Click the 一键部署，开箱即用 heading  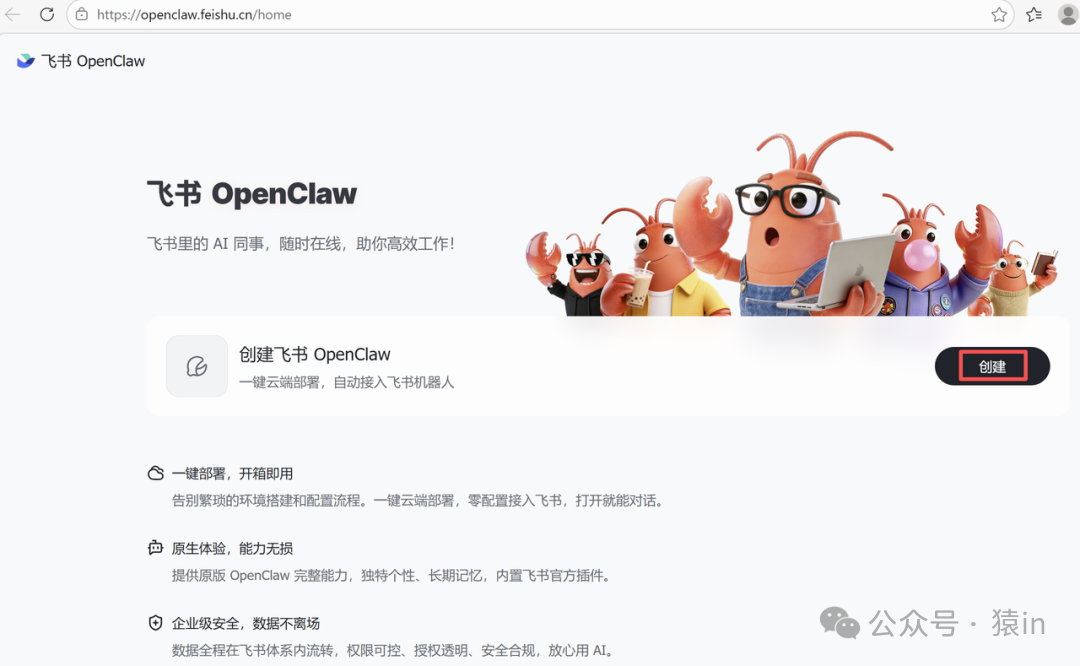(232, 474)
